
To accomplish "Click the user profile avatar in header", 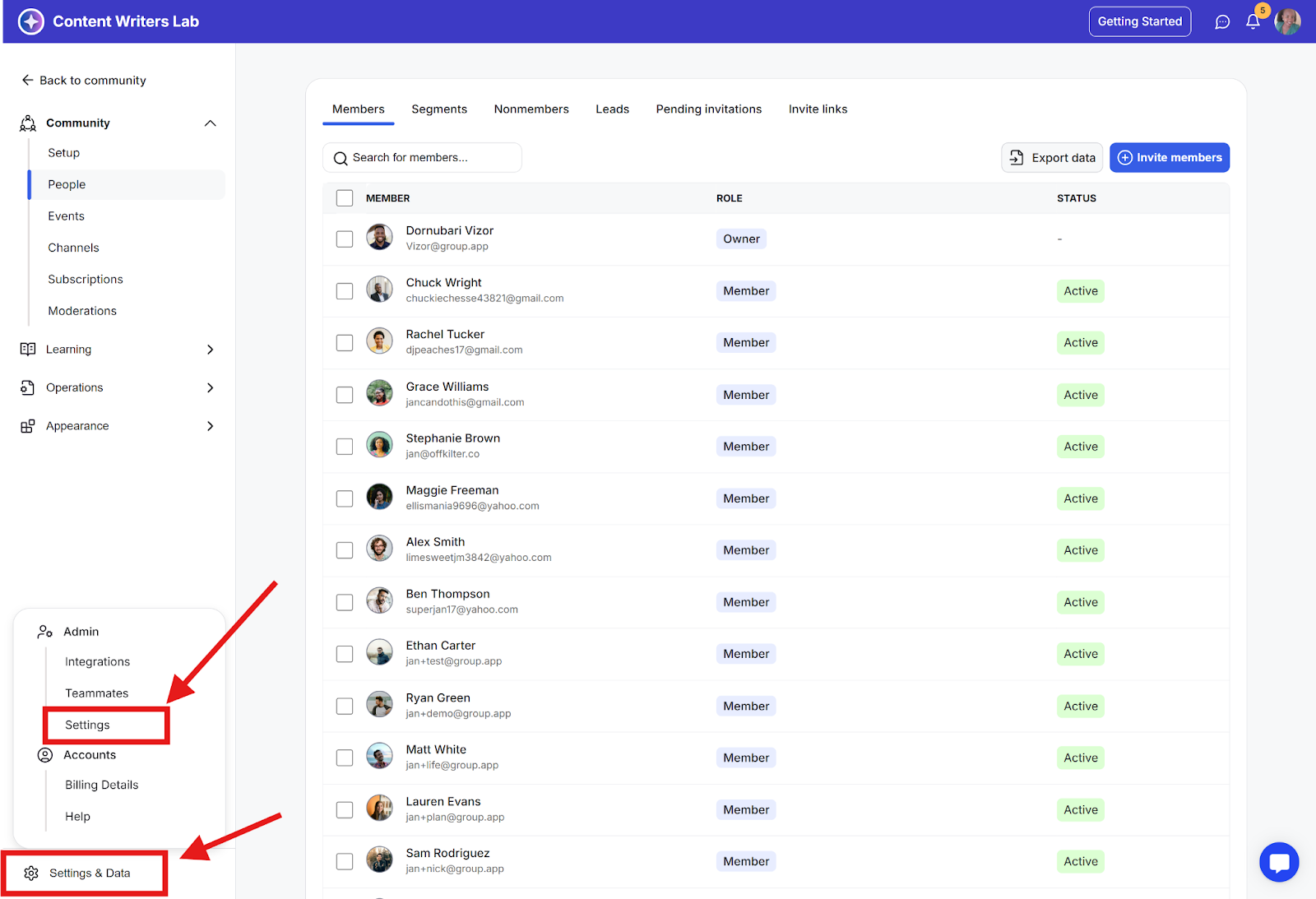I will pyautogui.click(x=1287, y=22).
